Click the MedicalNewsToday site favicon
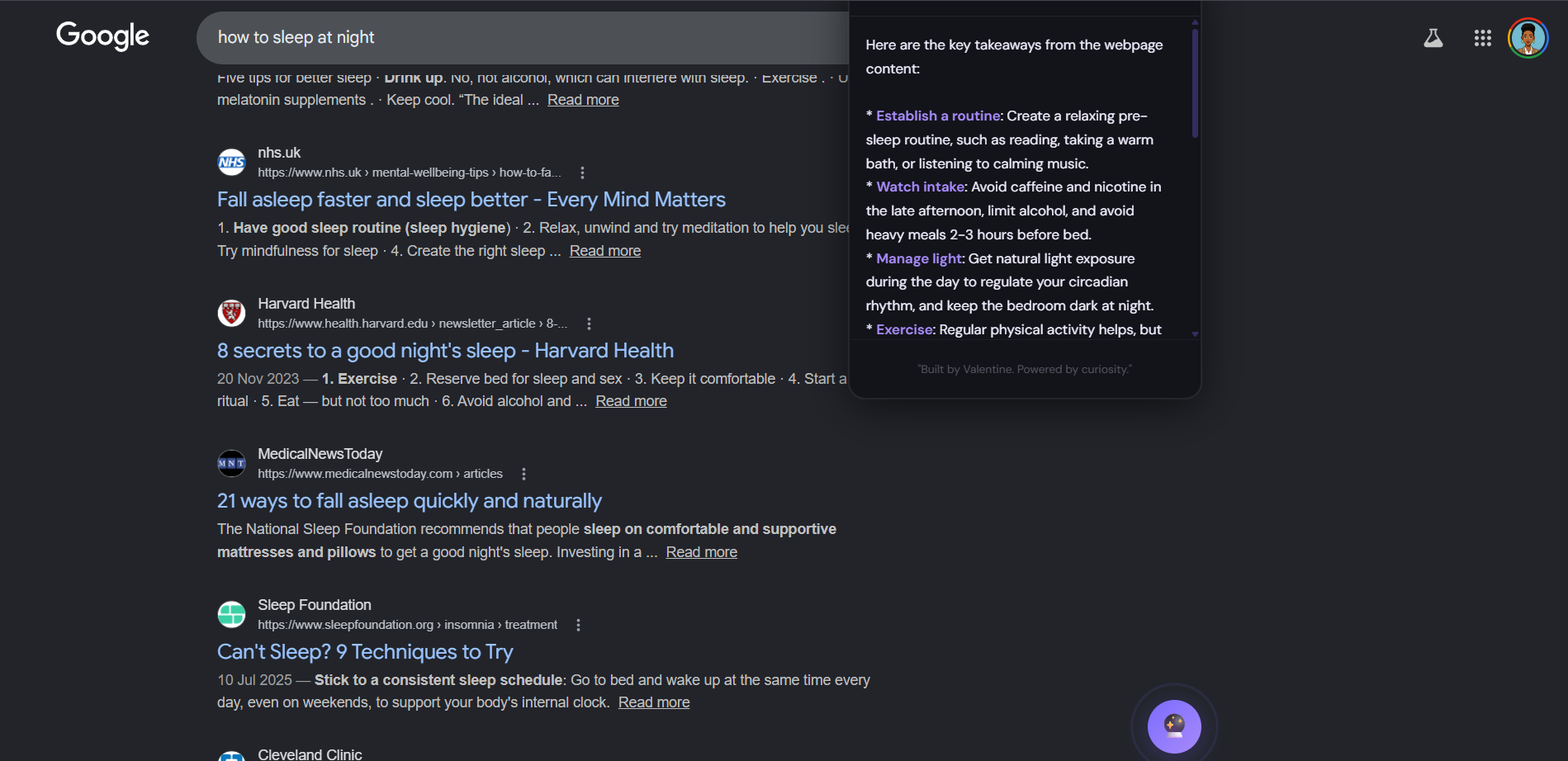 [231, 464]
